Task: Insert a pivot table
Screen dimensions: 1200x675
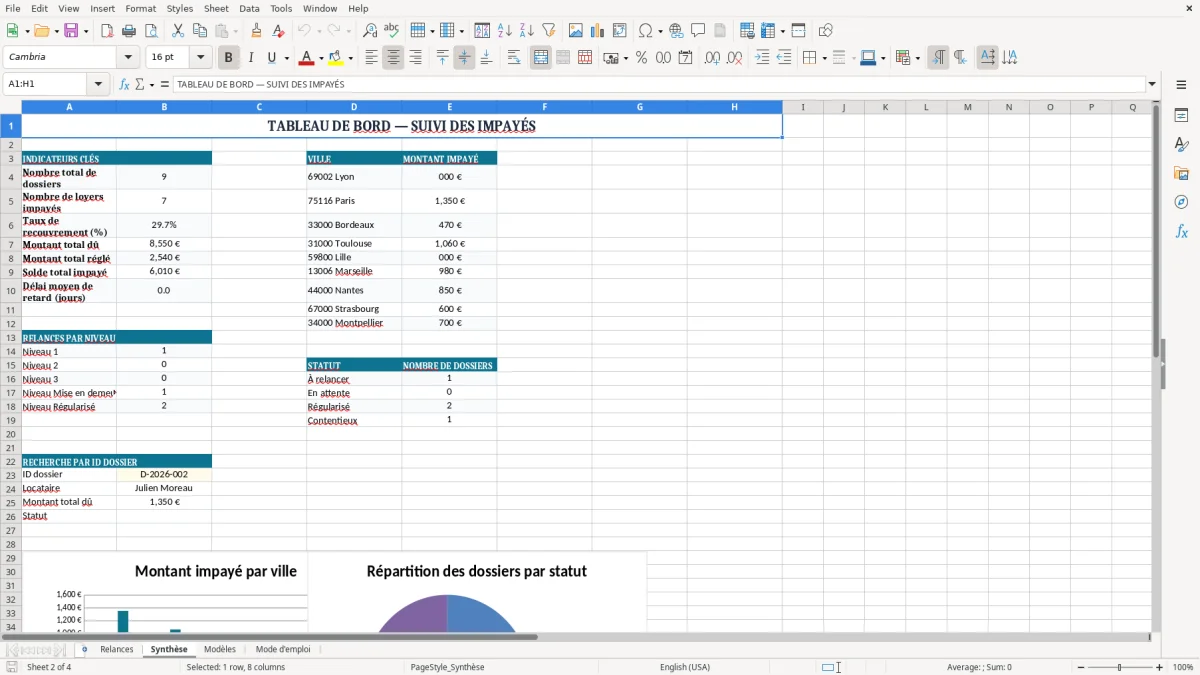Action: pyautogui.click(x=620, y=30)
